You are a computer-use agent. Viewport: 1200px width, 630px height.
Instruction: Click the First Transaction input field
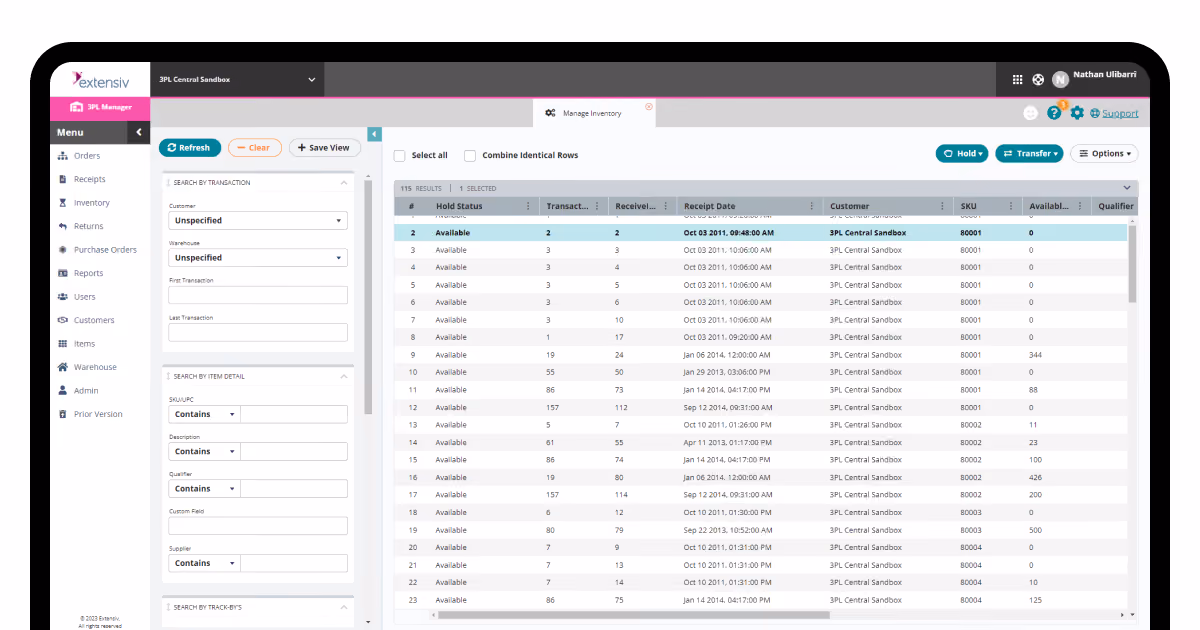coord(258,295)
